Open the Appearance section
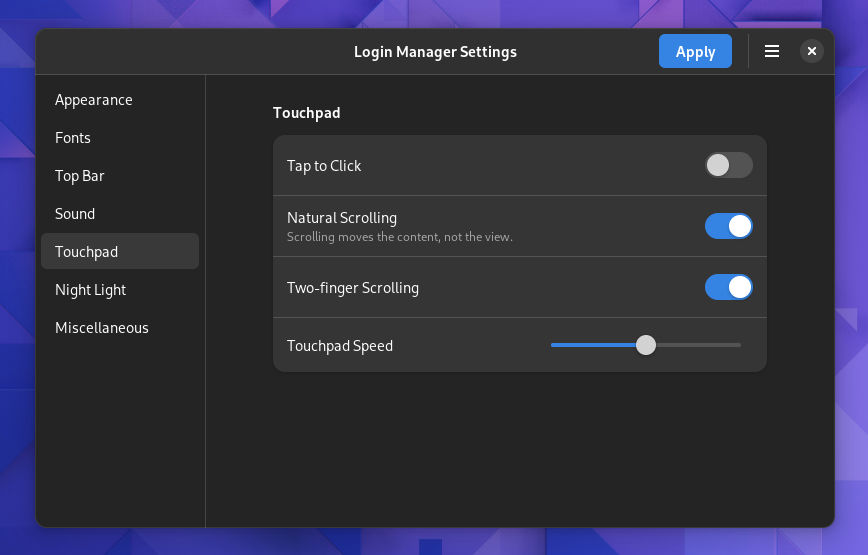 click(x=94, y=100)
